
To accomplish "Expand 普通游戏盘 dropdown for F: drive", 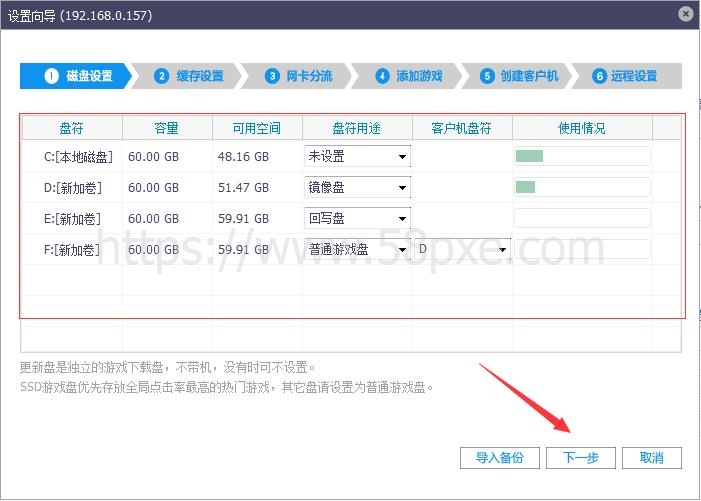I will [357, 249].
